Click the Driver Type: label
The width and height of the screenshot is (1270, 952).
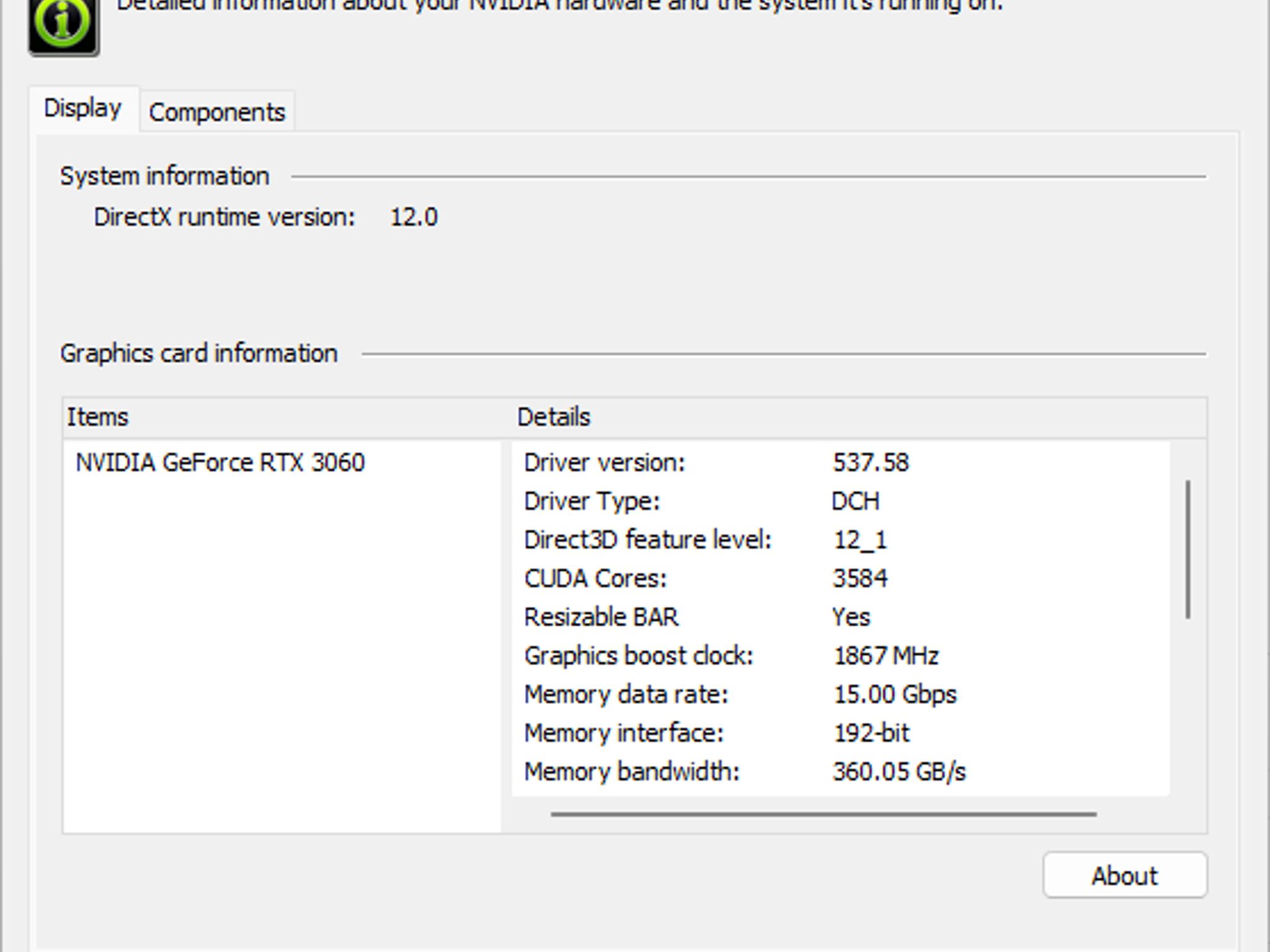(x=592, y=501)
